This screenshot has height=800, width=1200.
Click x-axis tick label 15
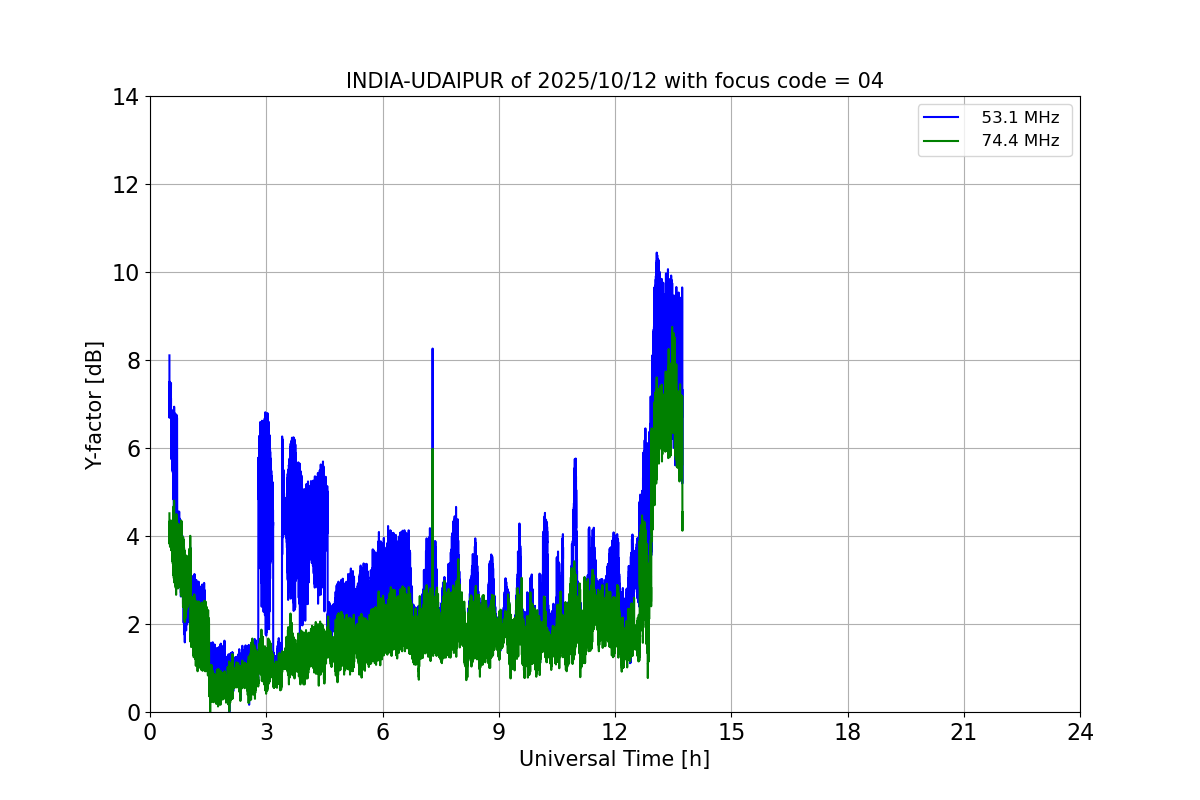[731, 733]
